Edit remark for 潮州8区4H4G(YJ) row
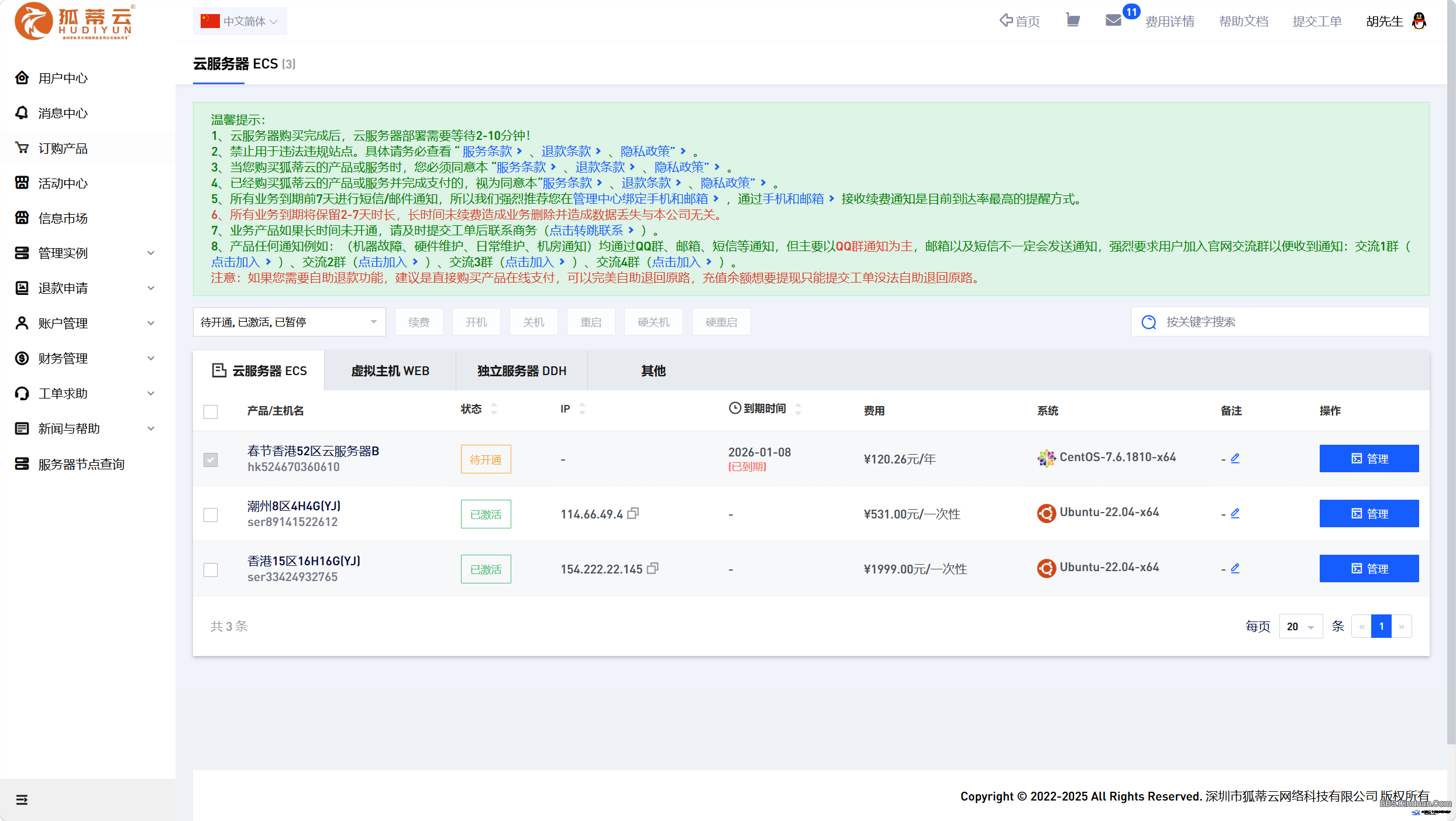Viewport: 1456px width, 821px height. tap(1235, 513)
